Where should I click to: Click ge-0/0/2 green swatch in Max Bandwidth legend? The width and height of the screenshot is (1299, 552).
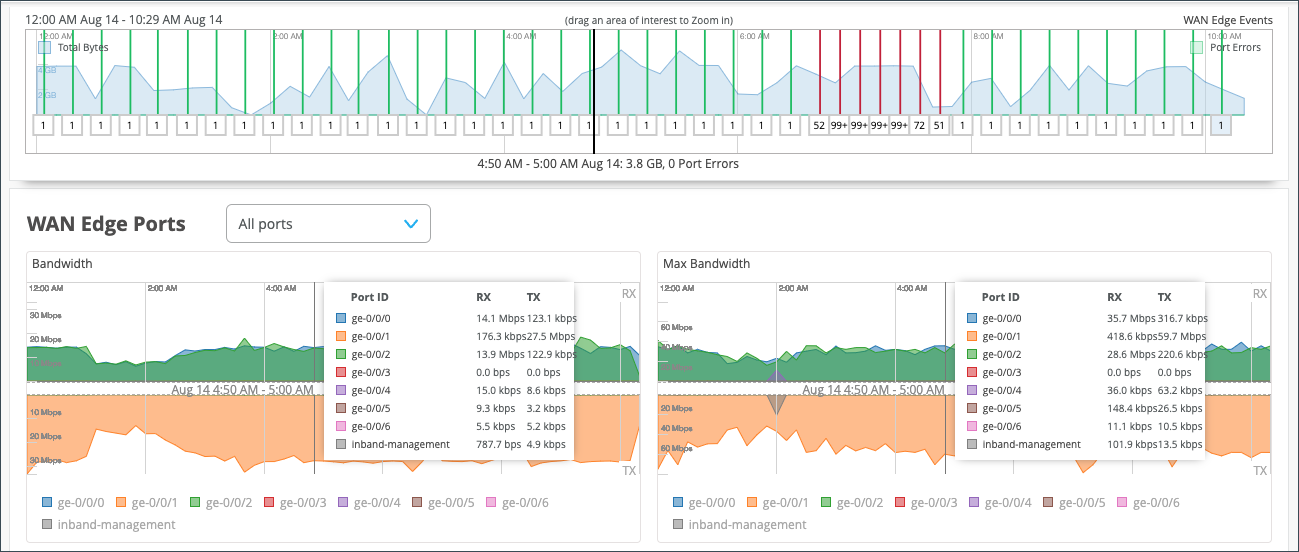pyautogui.click(x=827, y=502)
